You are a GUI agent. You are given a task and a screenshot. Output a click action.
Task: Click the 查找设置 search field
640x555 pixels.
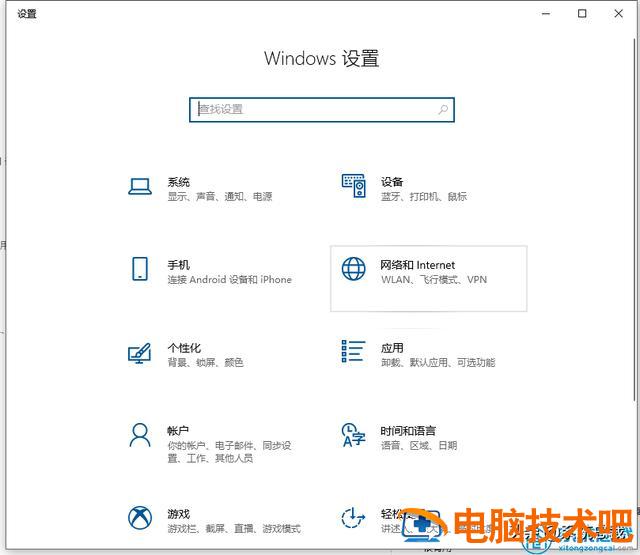(322, 109)
